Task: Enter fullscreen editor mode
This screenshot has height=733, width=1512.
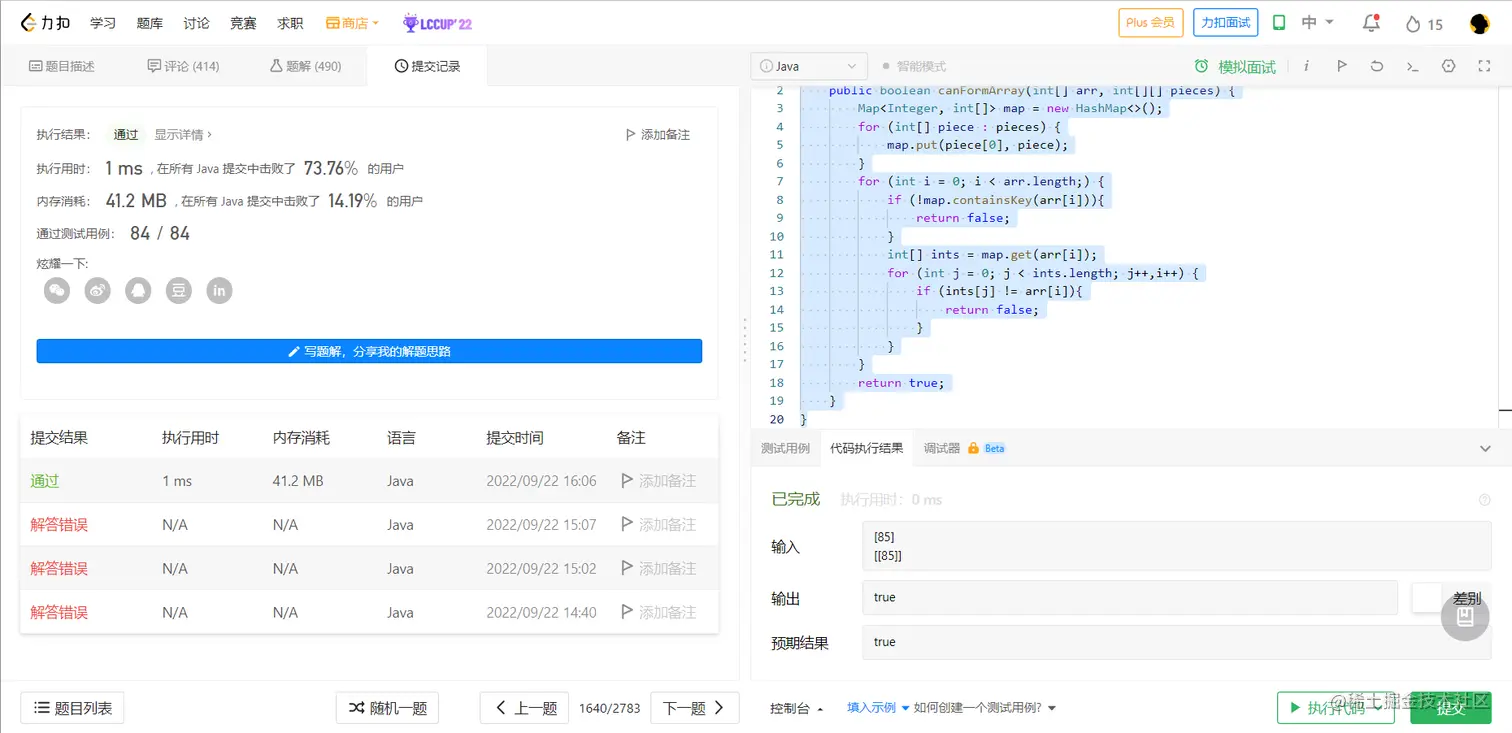Action: tap(1484, 66)
